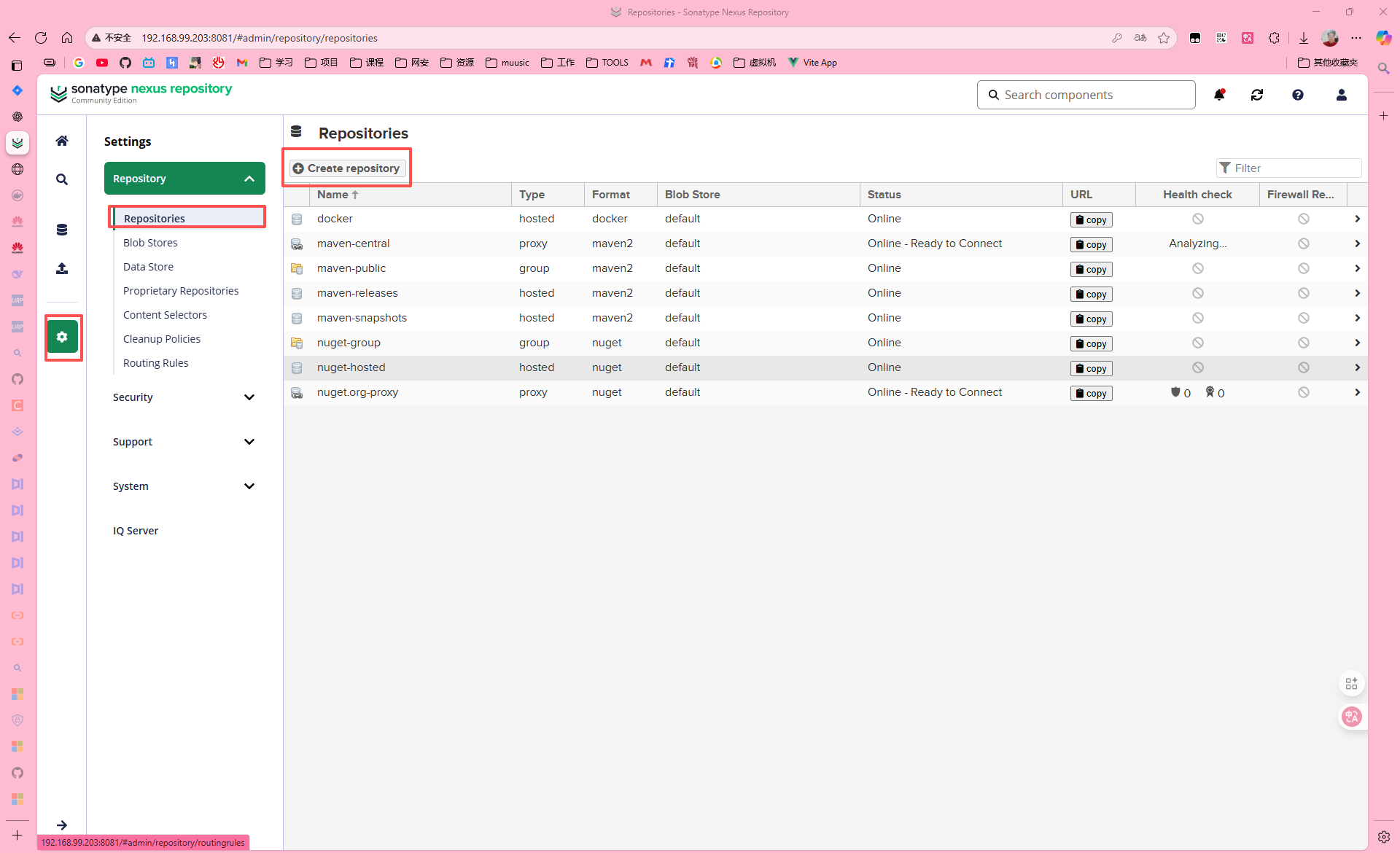Screen dimensions: 1400x853
Task: Open Cleanup Policies menu item
Action: pyautogui.click(x=162, y=339)
